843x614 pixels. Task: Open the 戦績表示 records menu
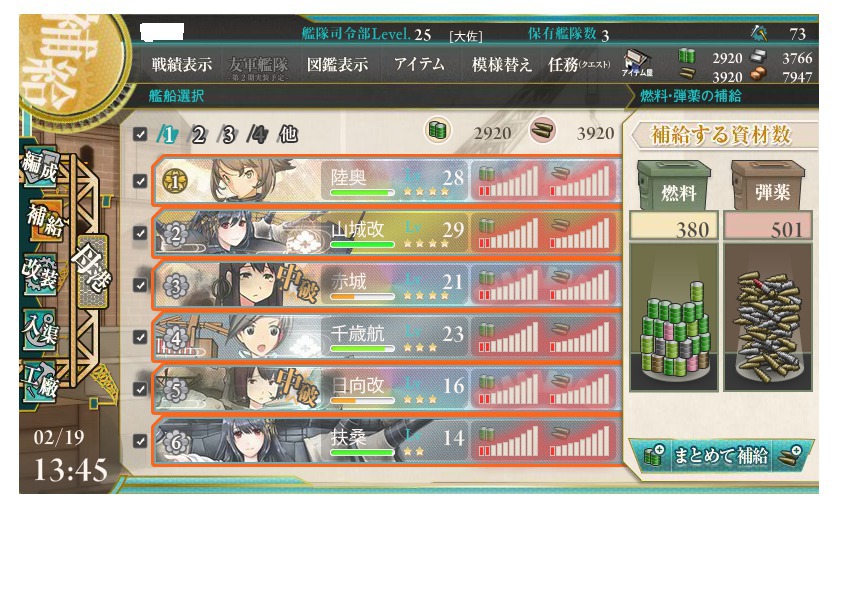click(x=182, y=65)
